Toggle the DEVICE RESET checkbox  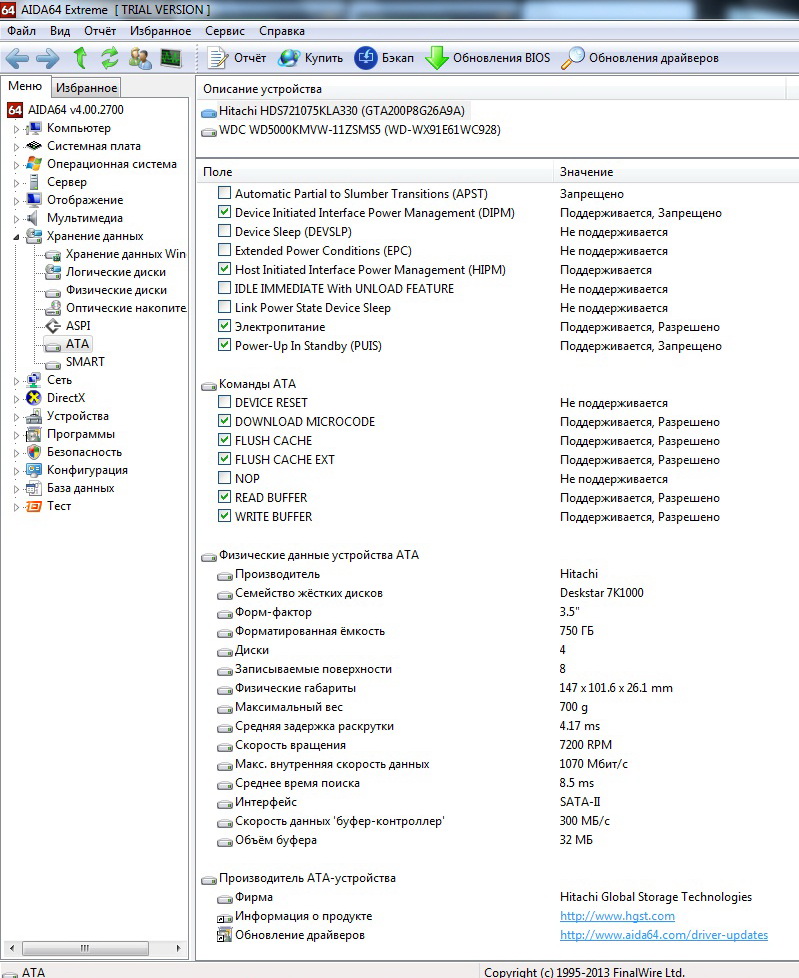[225, 402]
